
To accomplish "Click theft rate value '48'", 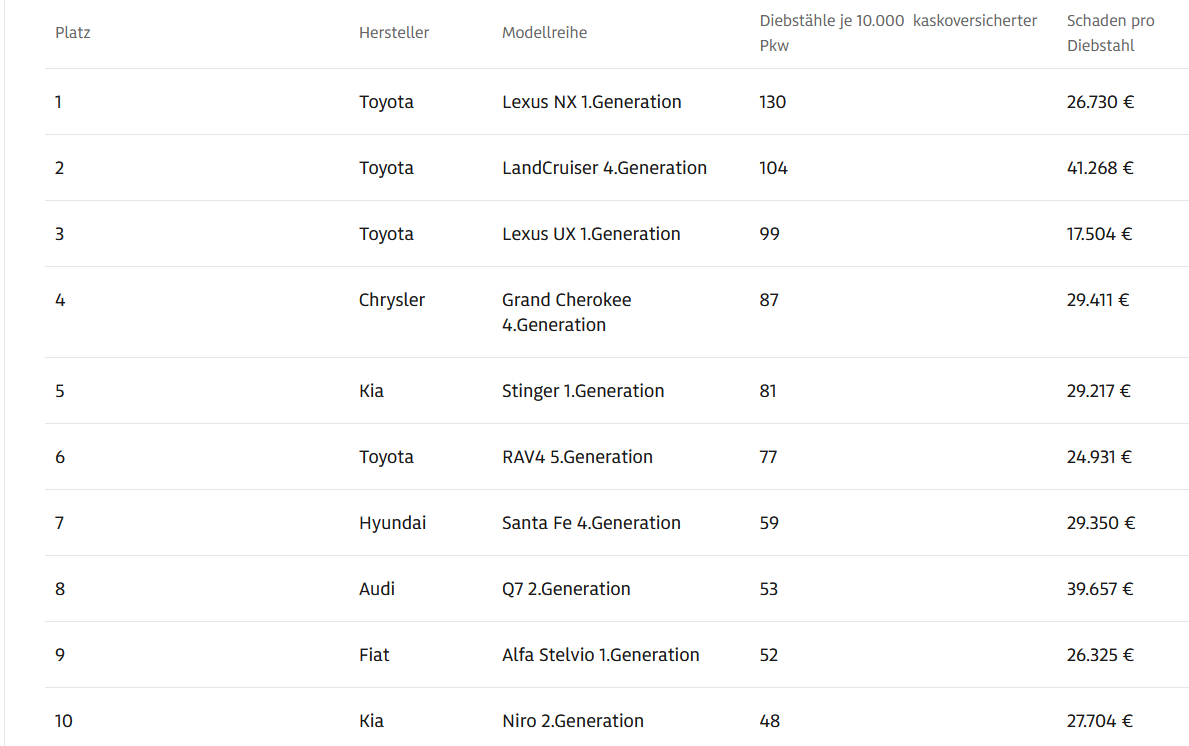I will click(769, 720).
